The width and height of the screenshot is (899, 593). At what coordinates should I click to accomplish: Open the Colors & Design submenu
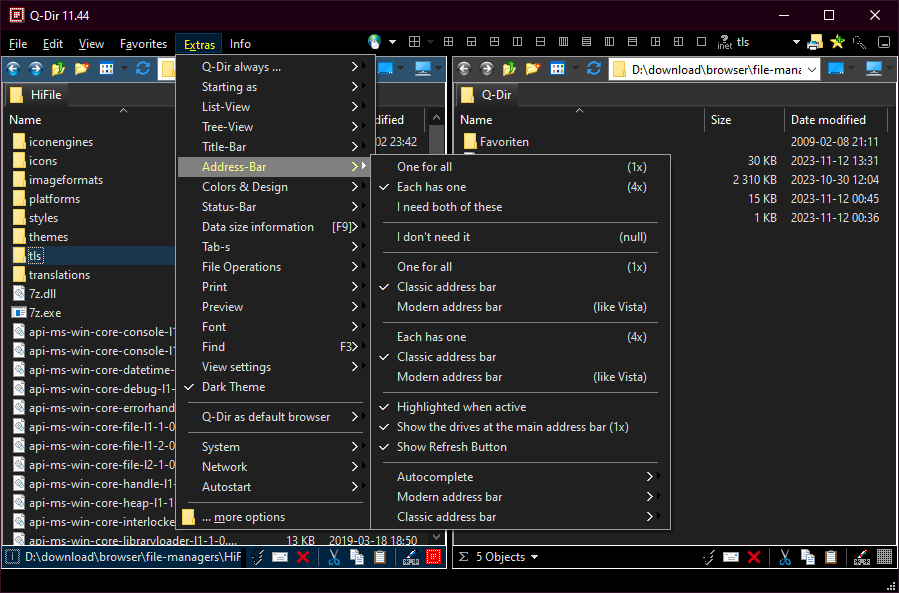pos(245,187)
